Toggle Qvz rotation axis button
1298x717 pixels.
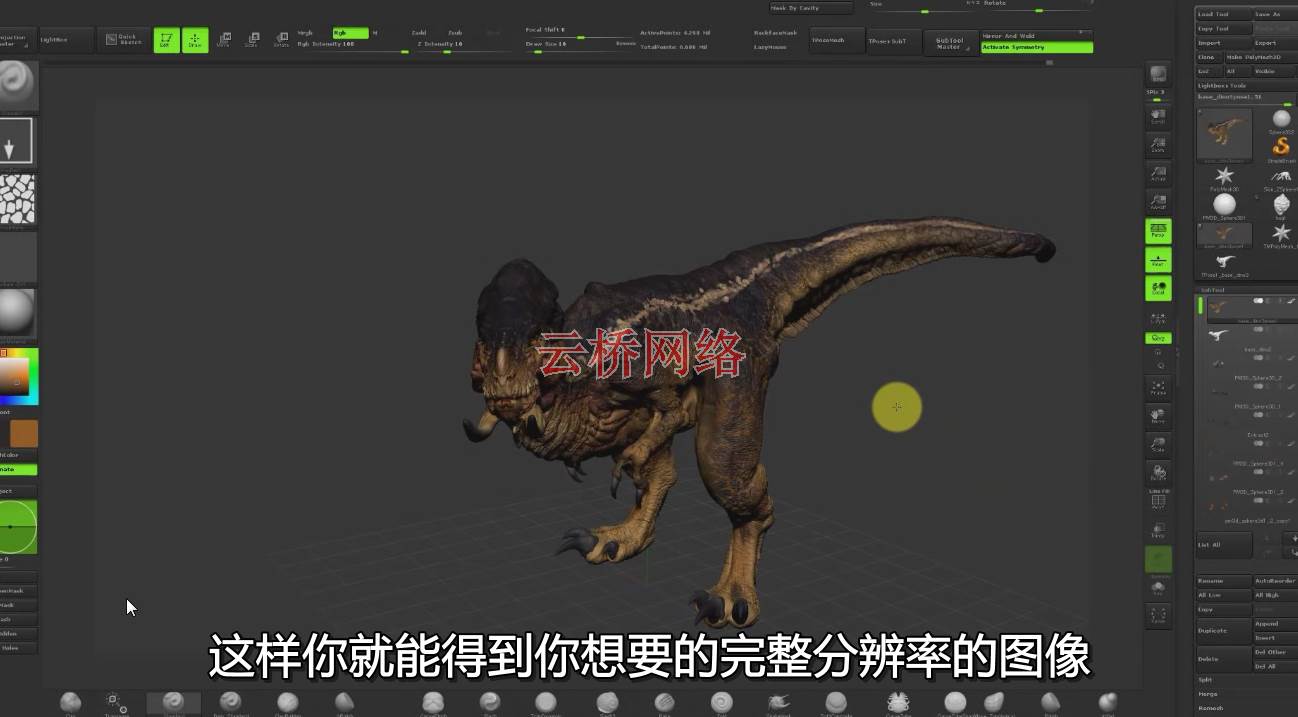1158,339
